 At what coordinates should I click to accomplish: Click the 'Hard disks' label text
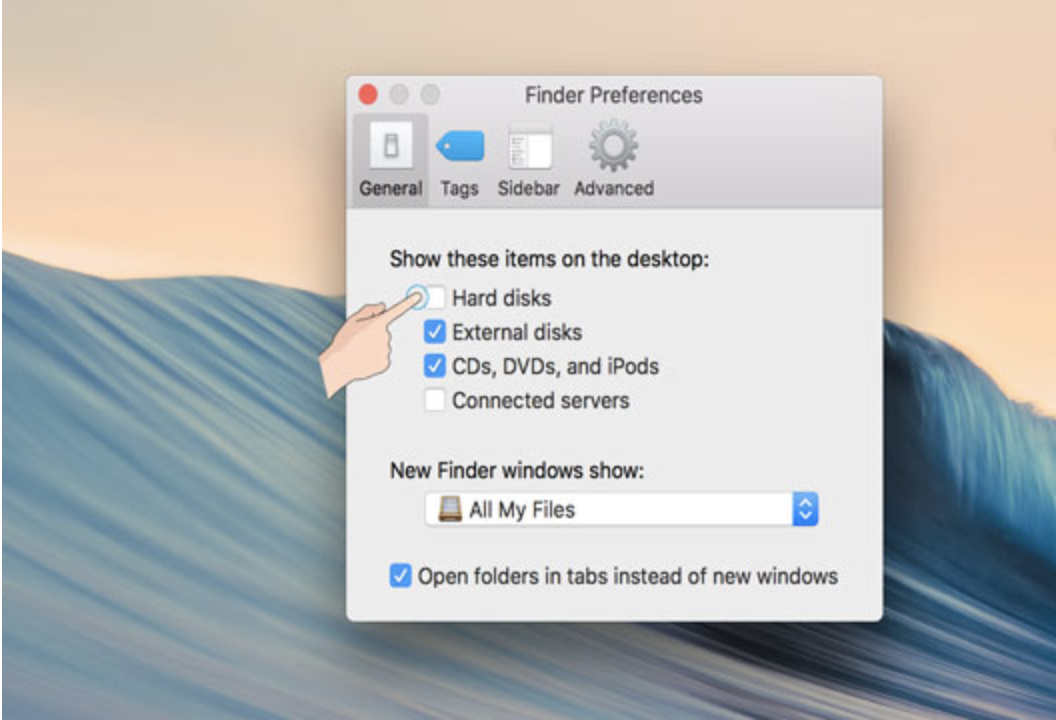(502, 298)
